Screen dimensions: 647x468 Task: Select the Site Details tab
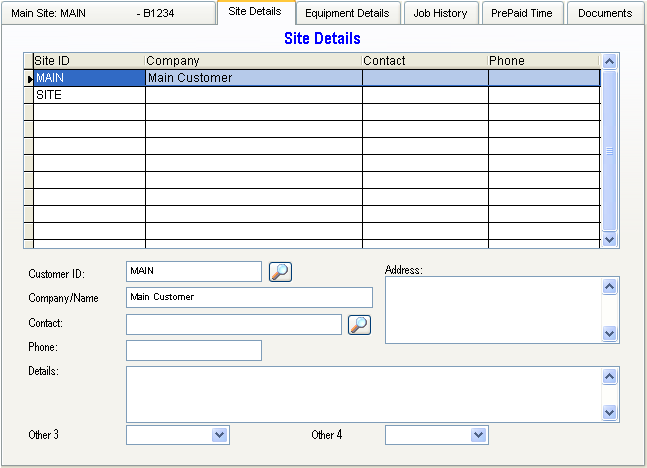pyautogui.click(x=254, y=12)
